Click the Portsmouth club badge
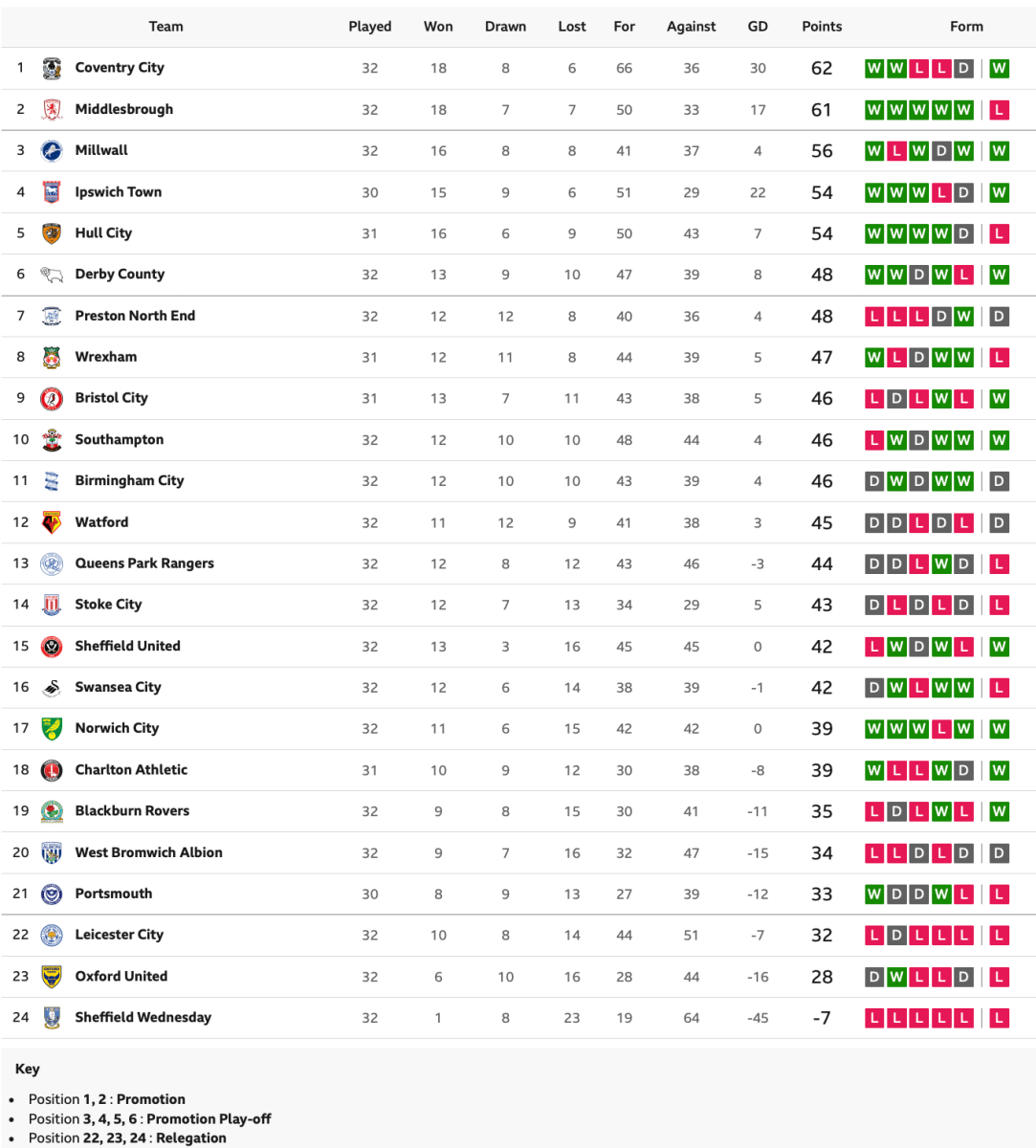1036x1148 pixels. click(x=52, y=894)
